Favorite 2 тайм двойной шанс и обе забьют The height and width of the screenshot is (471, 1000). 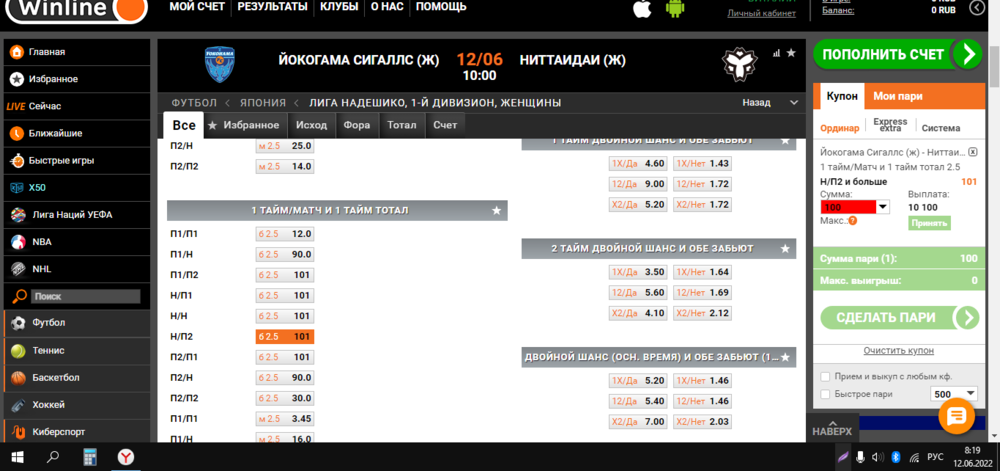[x=785, y=249]
